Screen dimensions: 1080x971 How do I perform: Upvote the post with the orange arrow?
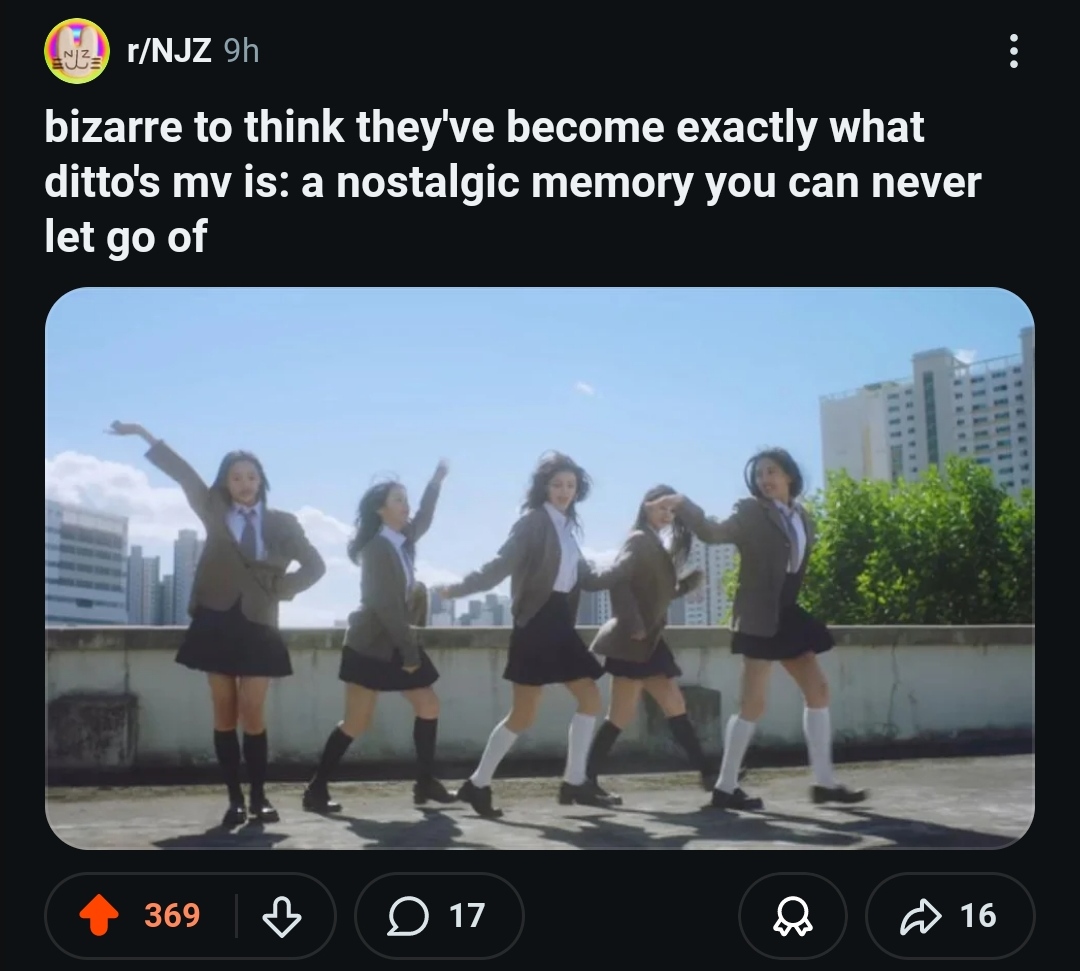click(x=99, y=915)
